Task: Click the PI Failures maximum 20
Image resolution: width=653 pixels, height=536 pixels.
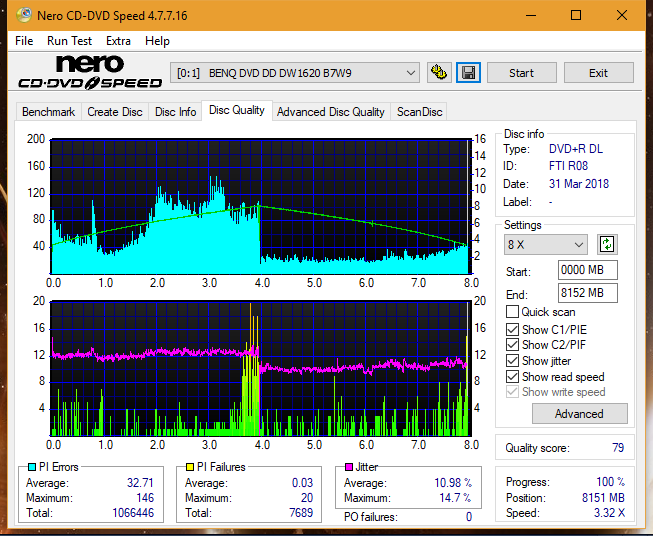Action: coord(307,497)
